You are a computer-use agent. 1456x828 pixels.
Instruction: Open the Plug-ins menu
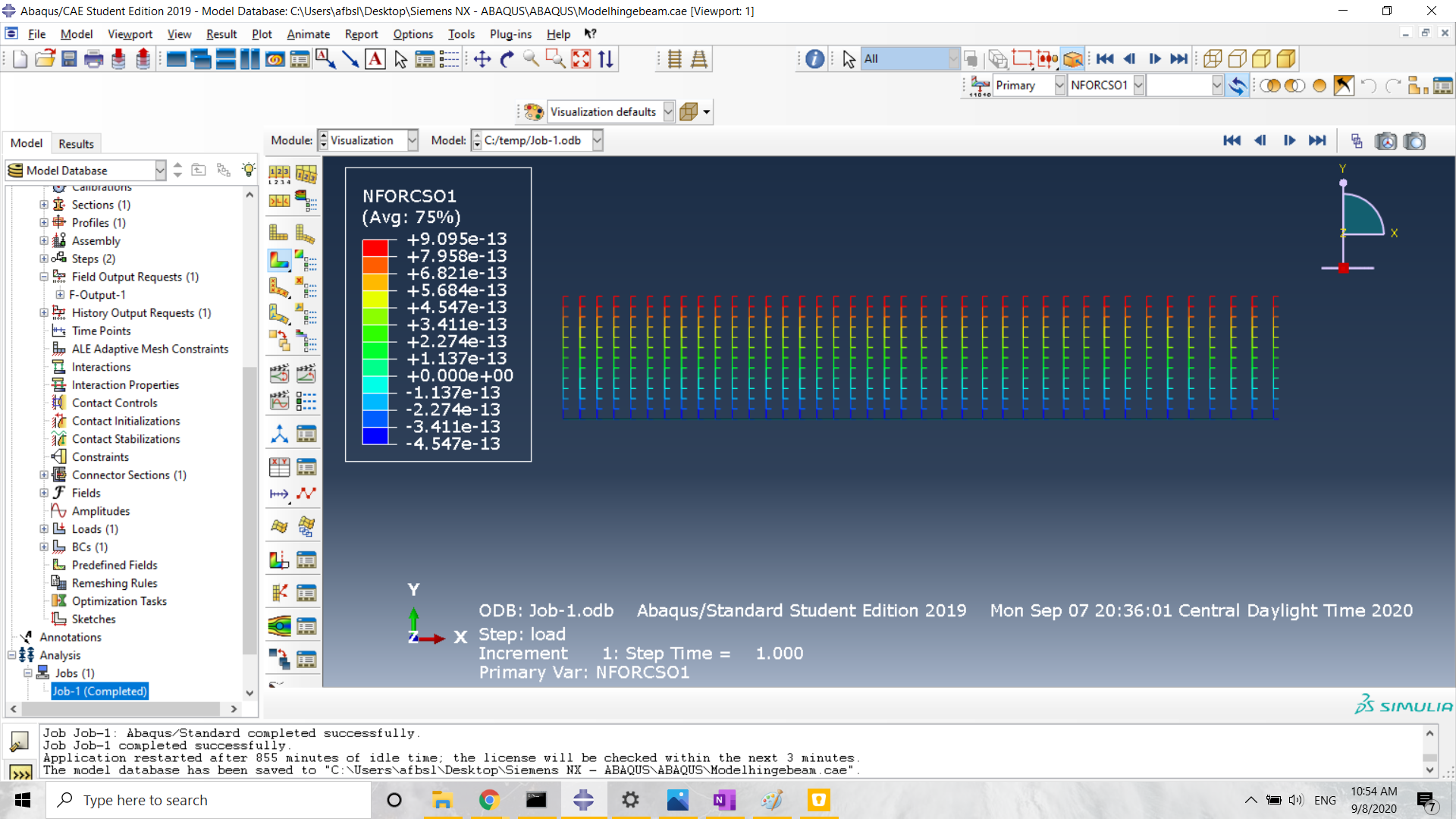[510, 34]
